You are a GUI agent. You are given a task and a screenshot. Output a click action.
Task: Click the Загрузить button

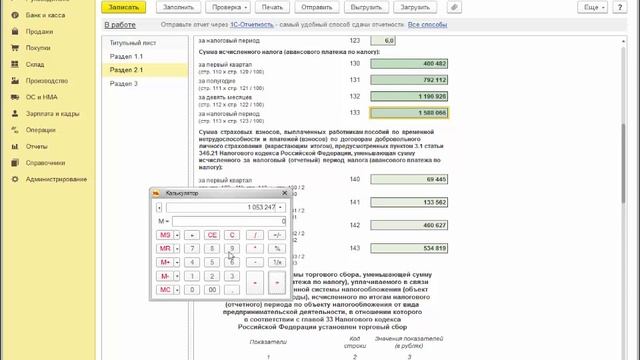point(415,7)
